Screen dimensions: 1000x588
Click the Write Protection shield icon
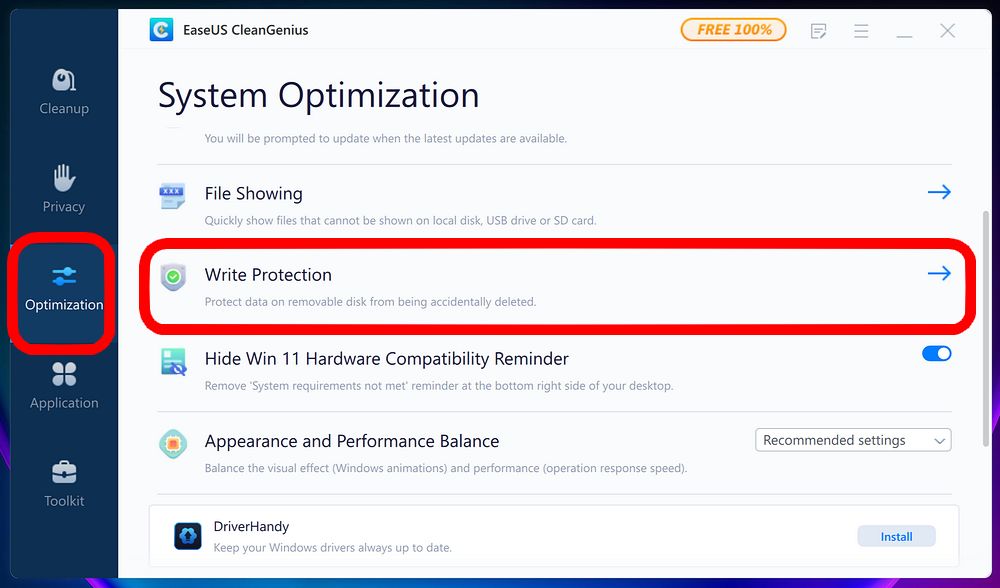[x=173, y=277]
